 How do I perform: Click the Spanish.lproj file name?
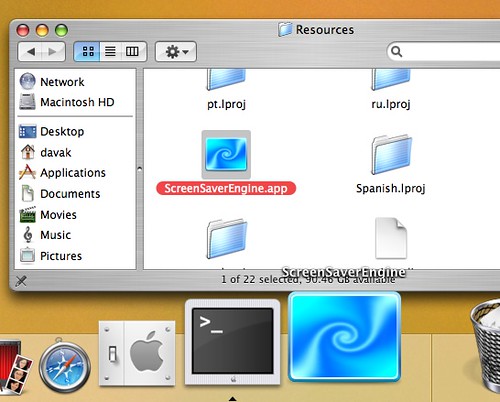tap(391, 188)
